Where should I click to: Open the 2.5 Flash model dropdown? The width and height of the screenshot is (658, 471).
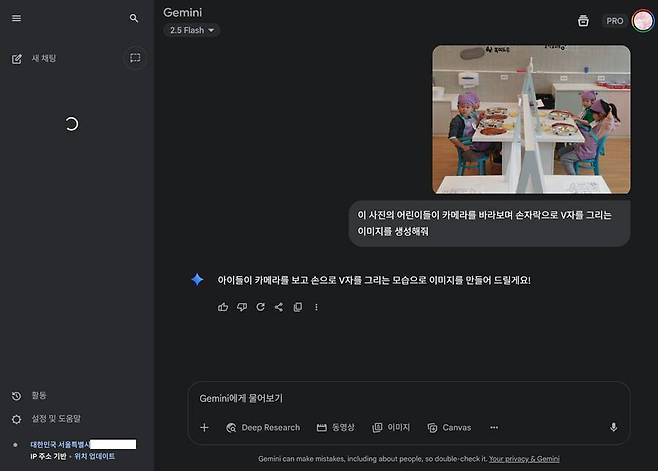[x=192, y=30]
